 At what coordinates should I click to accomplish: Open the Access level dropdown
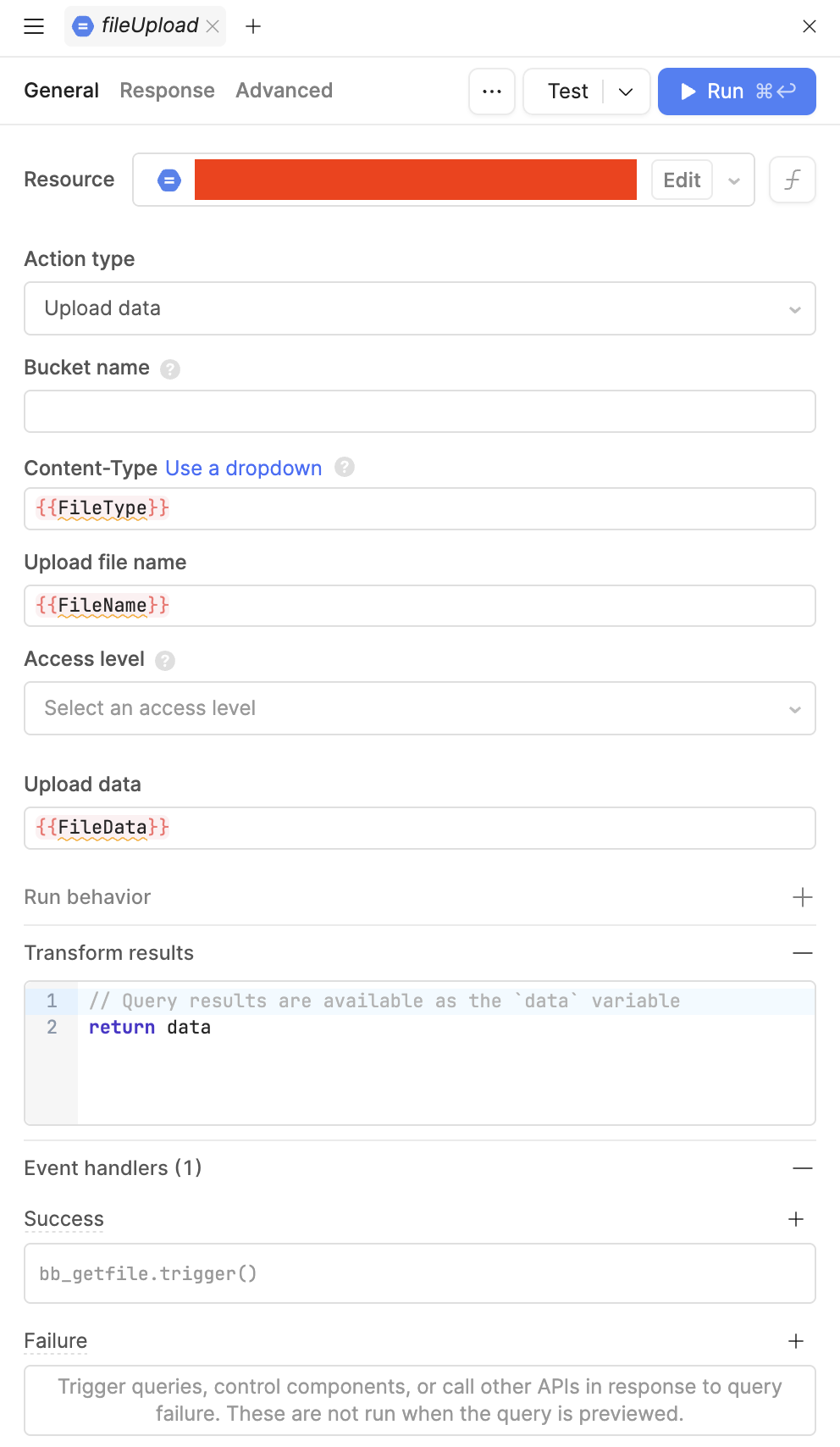pyautogui.click(x=419, y=708)
